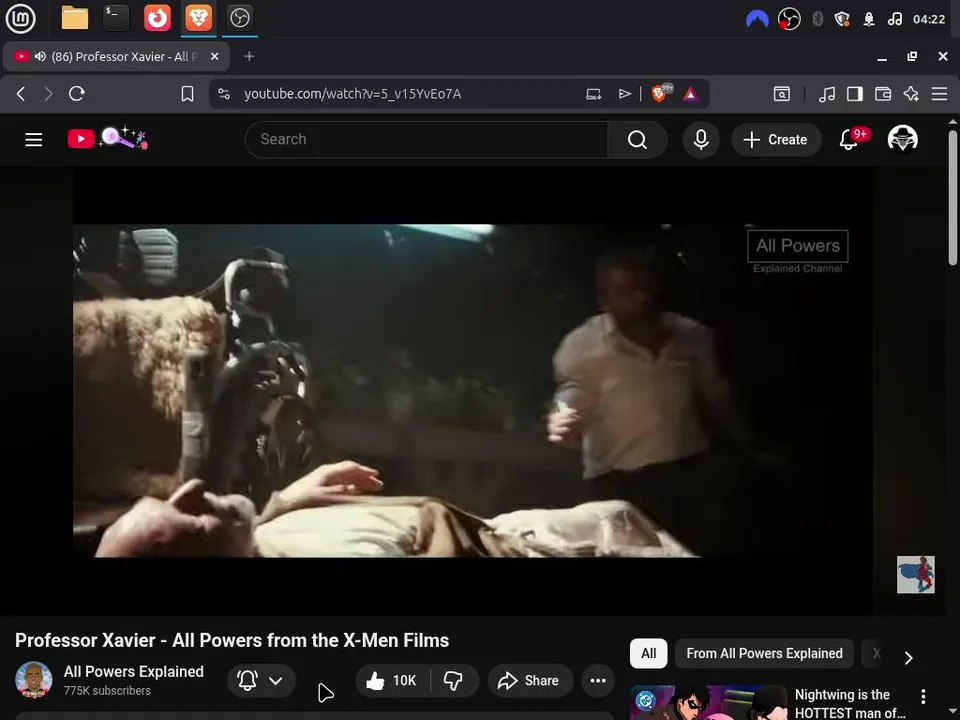
Task: Select the Professor Xavier YouTube tab
Action: tap(116, 56)
